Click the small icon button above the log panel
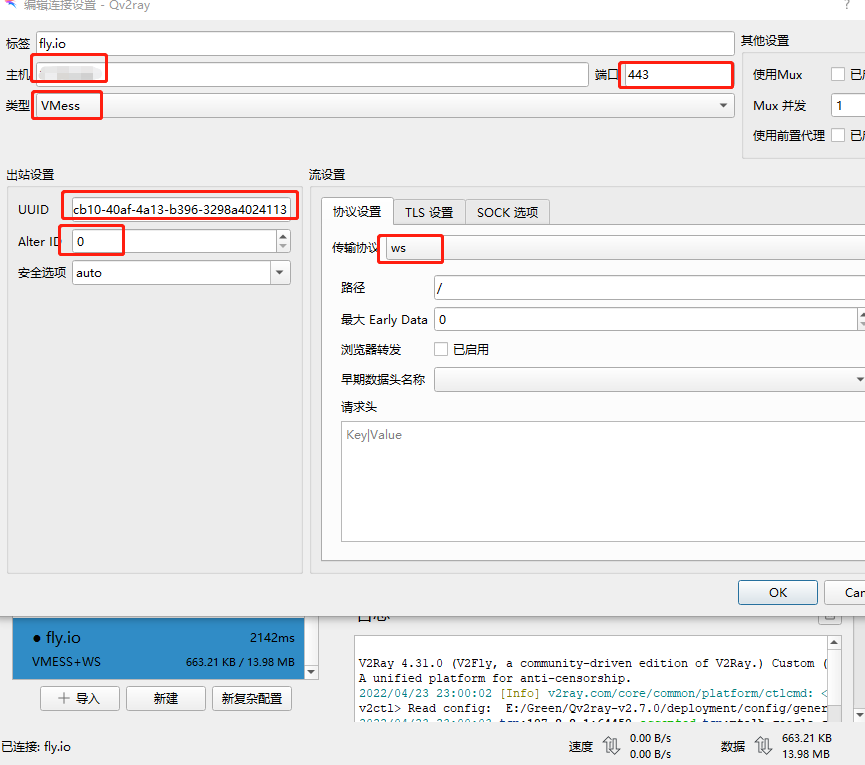 point(830,617)
